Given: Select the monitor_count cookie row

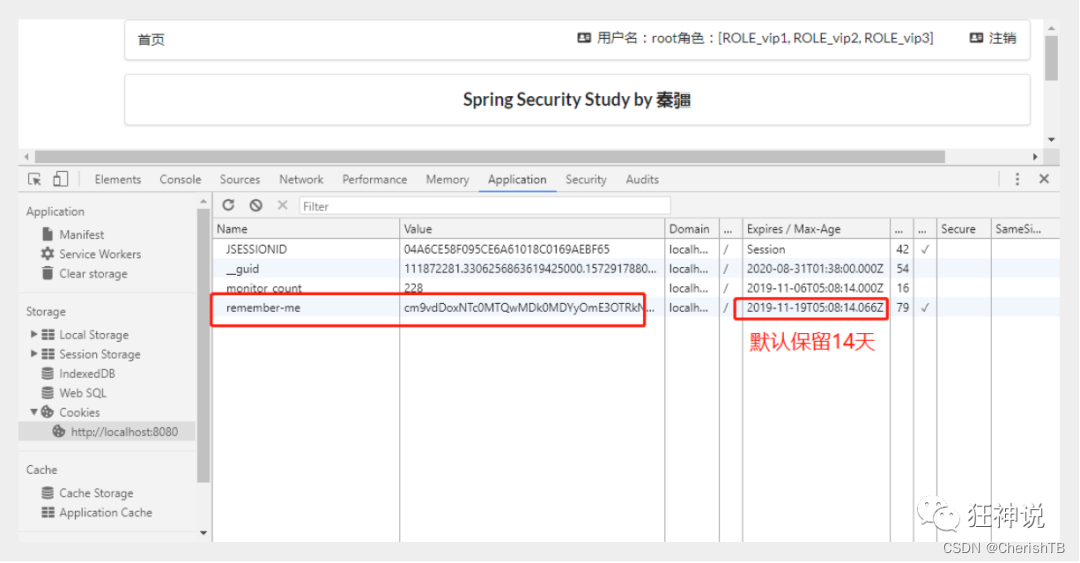Looking at the screenshot, I should 636,288.
